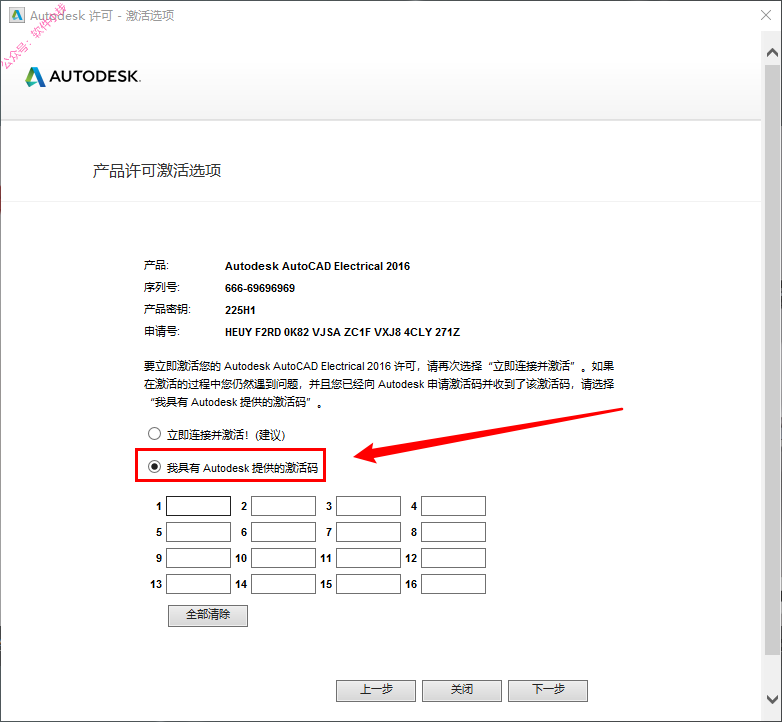
Task: Select the 立即连接并激活 radio option
Action: pos(154,434)
